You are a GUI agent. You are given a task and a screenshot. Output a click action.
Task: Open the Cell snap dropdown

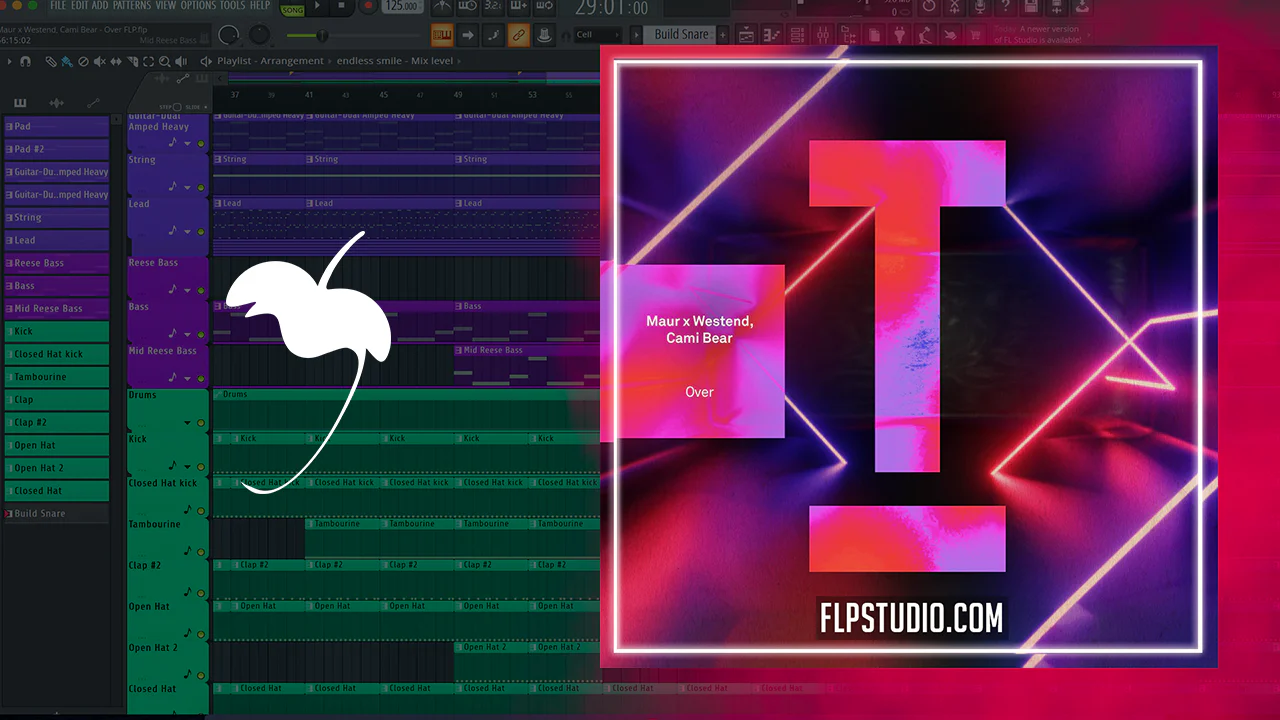pos(598,35)
